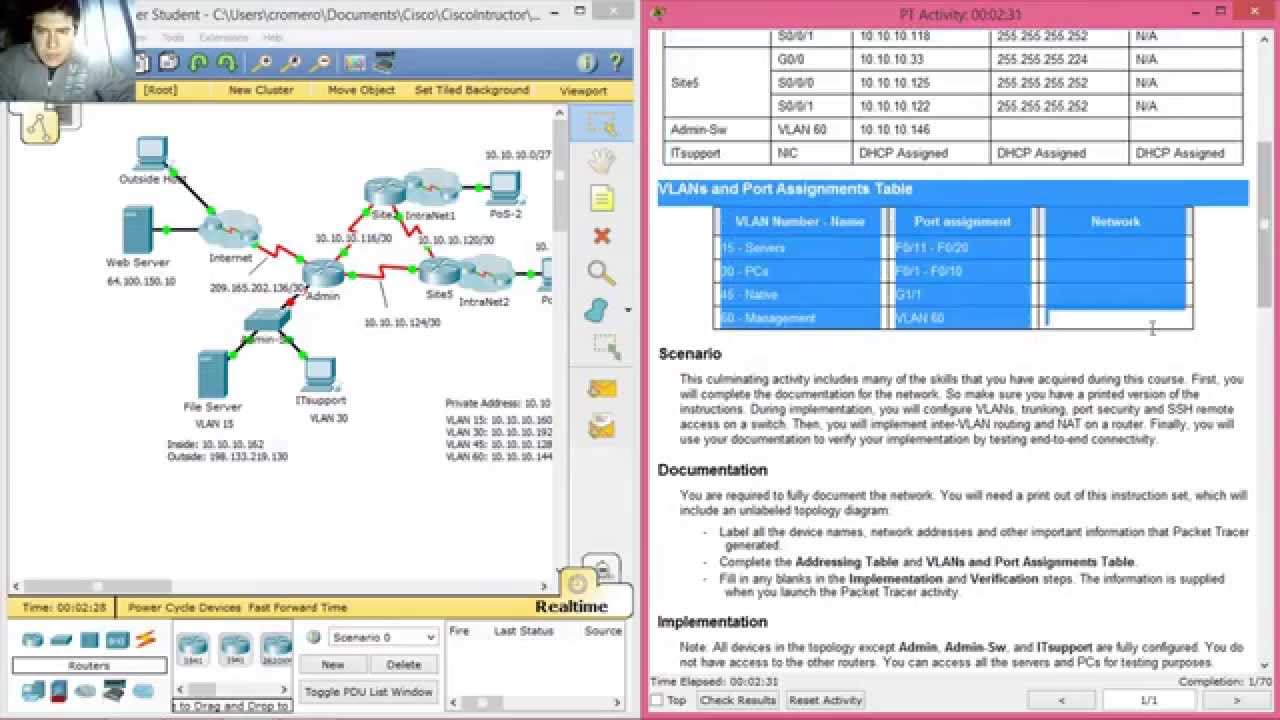The height and width of the screenshot is (720, 1280).
Task: Click the Redo green arrow icon
Action: pyautogui.click(x=227, y=63)
